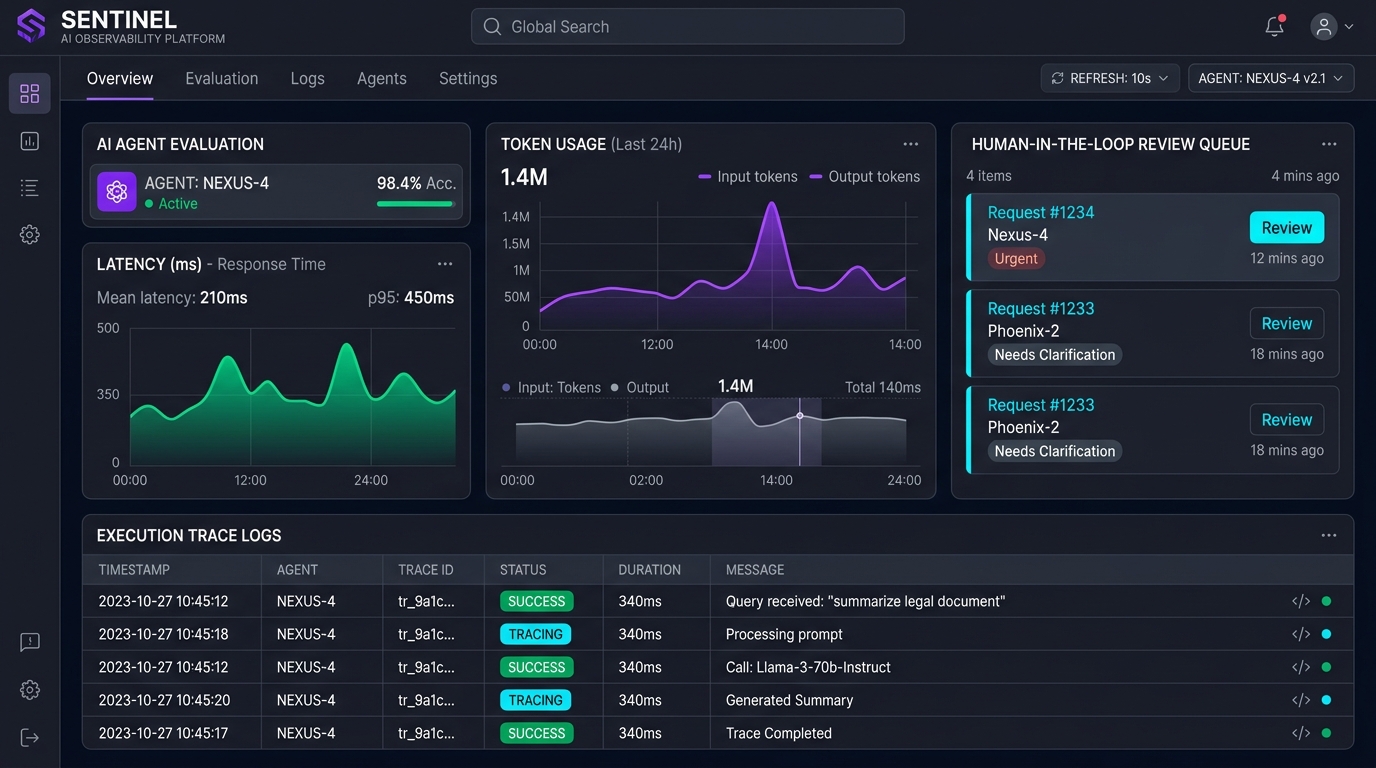The height and width of the screenshot is (768, 1376).
Task: Click the 98.4% accuracy progress bar
Action: click(x=416, y=204)
